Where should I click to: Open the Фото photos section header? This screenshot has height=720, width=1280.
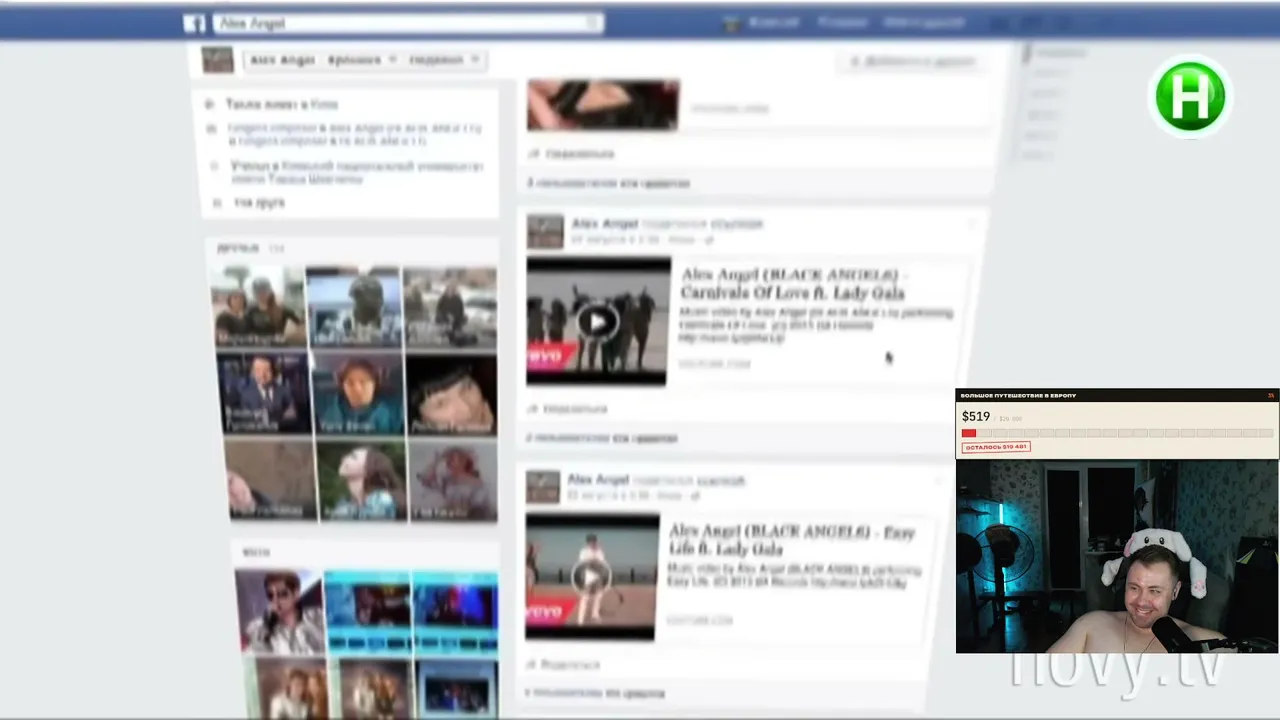tap(255, 552)
